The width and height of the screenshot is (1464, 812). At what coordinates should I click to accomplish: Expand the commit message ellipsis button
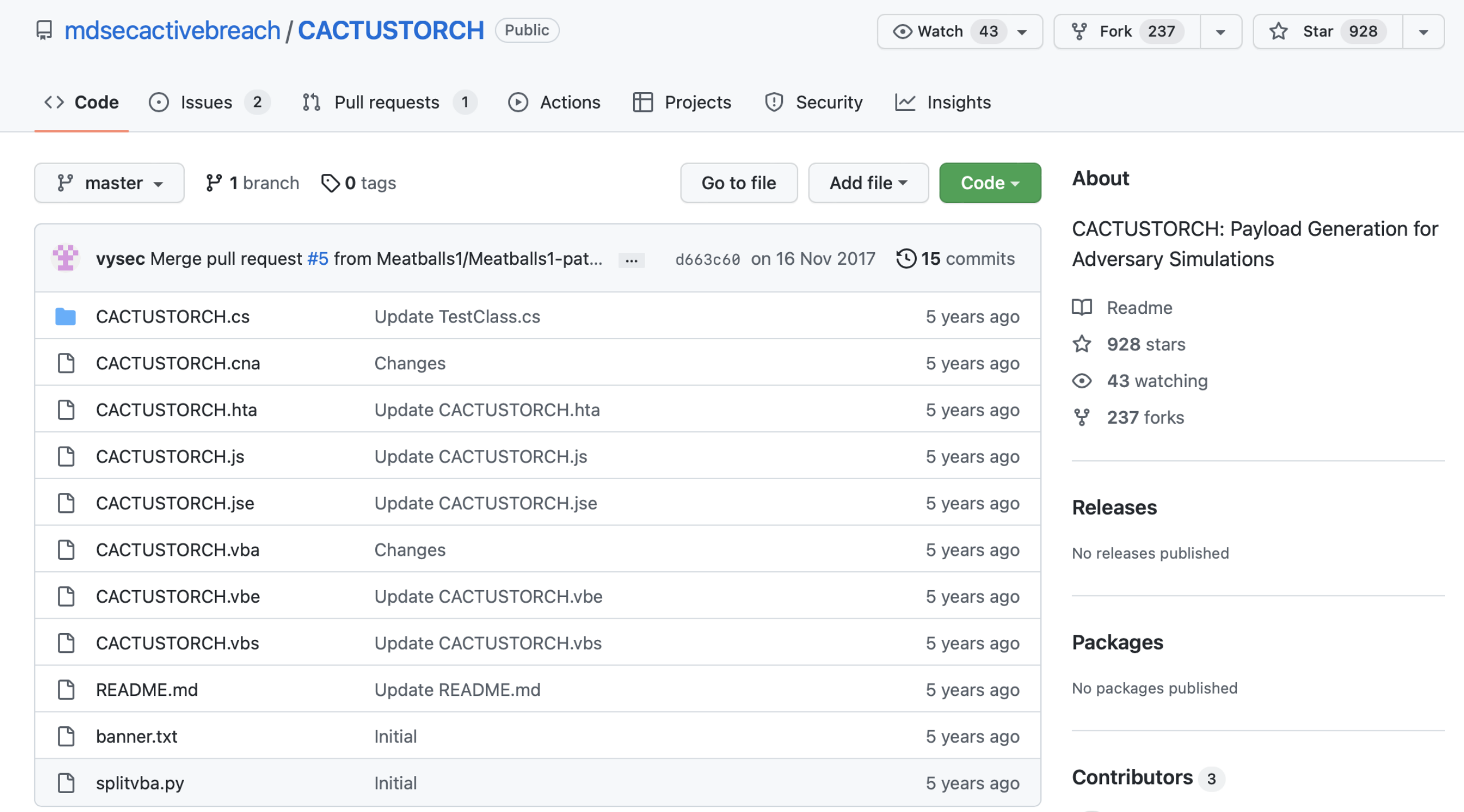631,260
